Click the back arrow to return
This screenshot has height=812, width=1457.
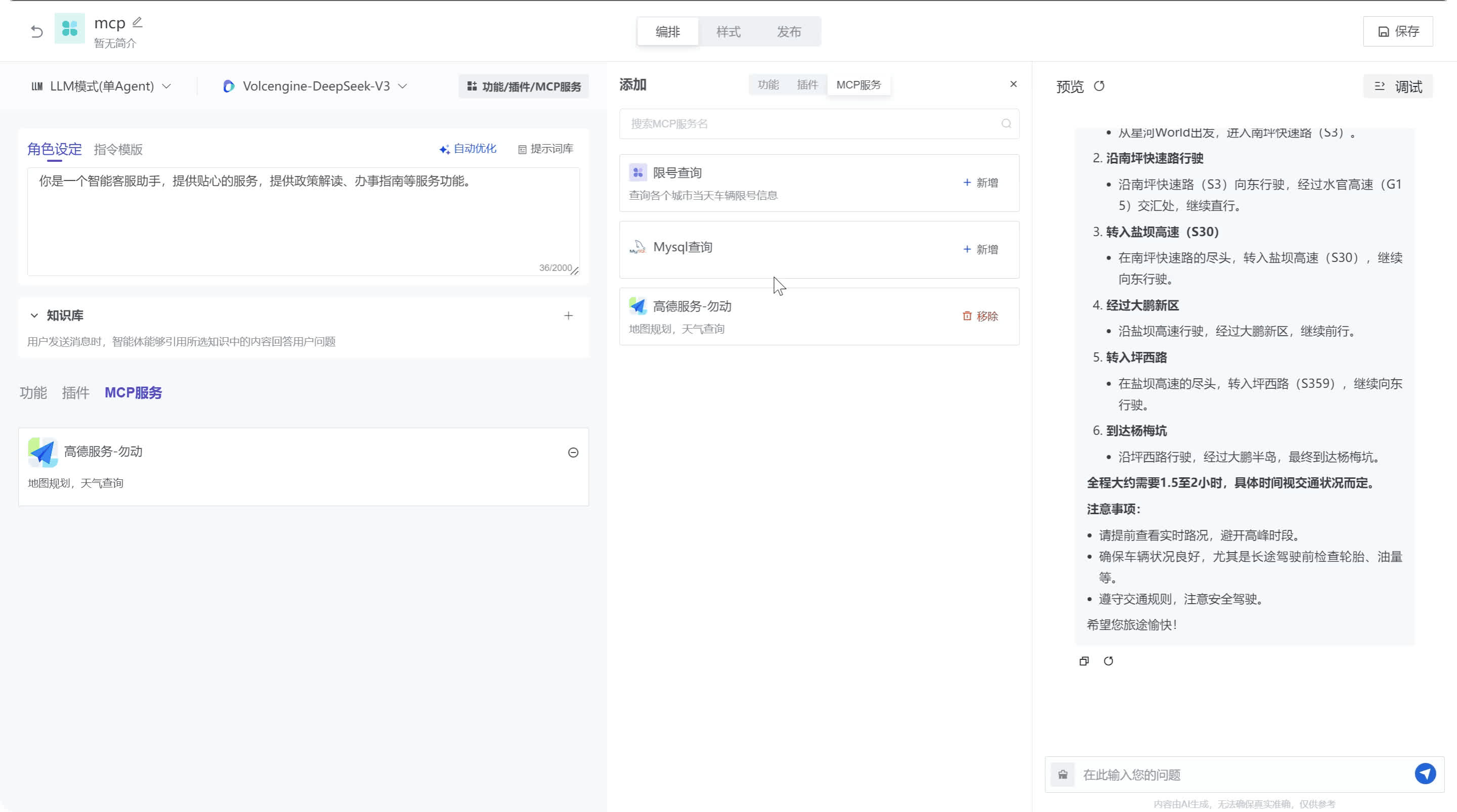(36, 31)
